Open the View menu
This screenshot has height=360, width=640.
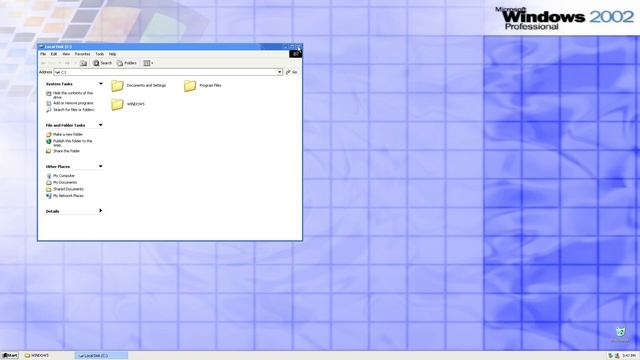66,54
